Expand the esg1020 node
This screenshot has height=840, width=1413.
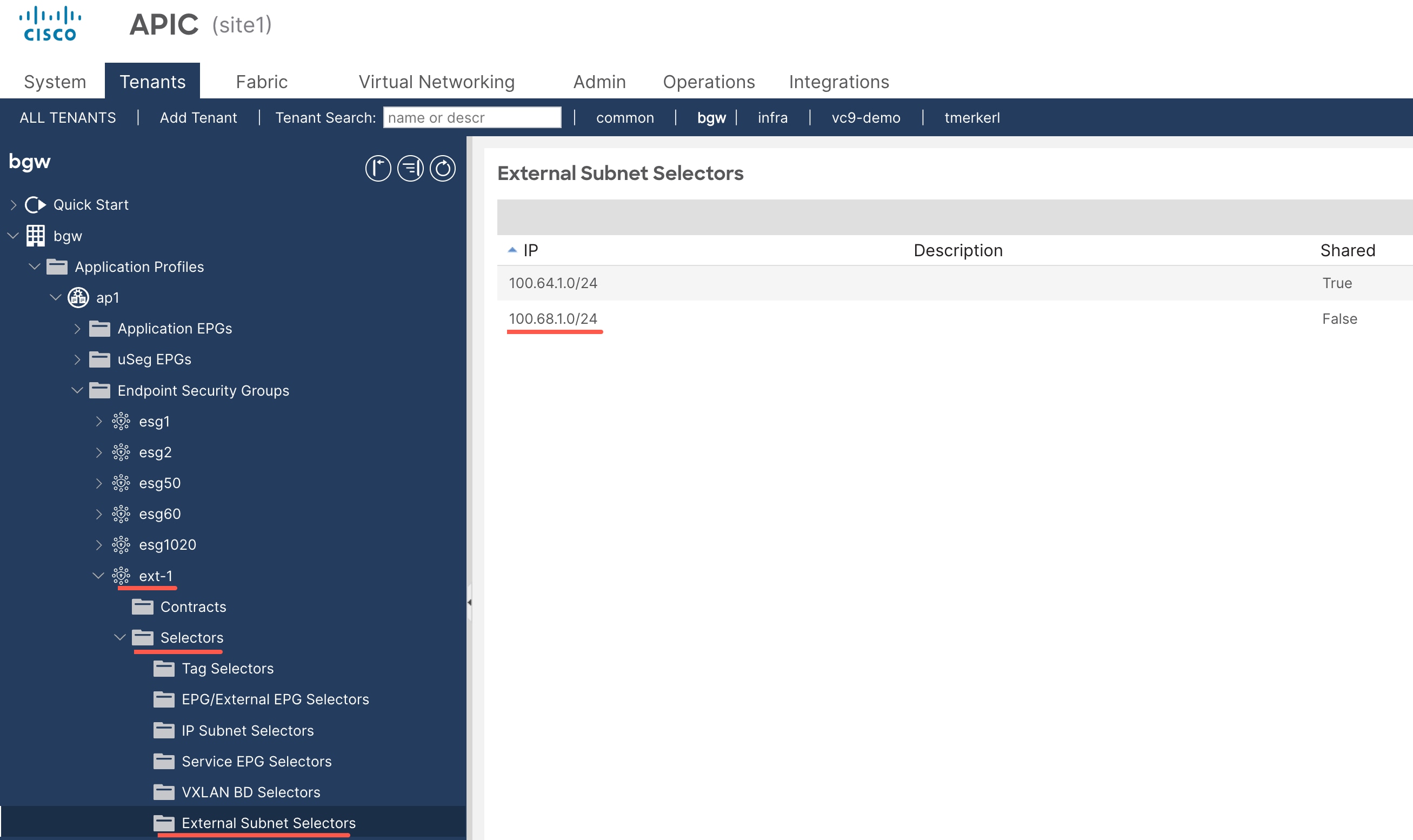[x=99, y=544]
